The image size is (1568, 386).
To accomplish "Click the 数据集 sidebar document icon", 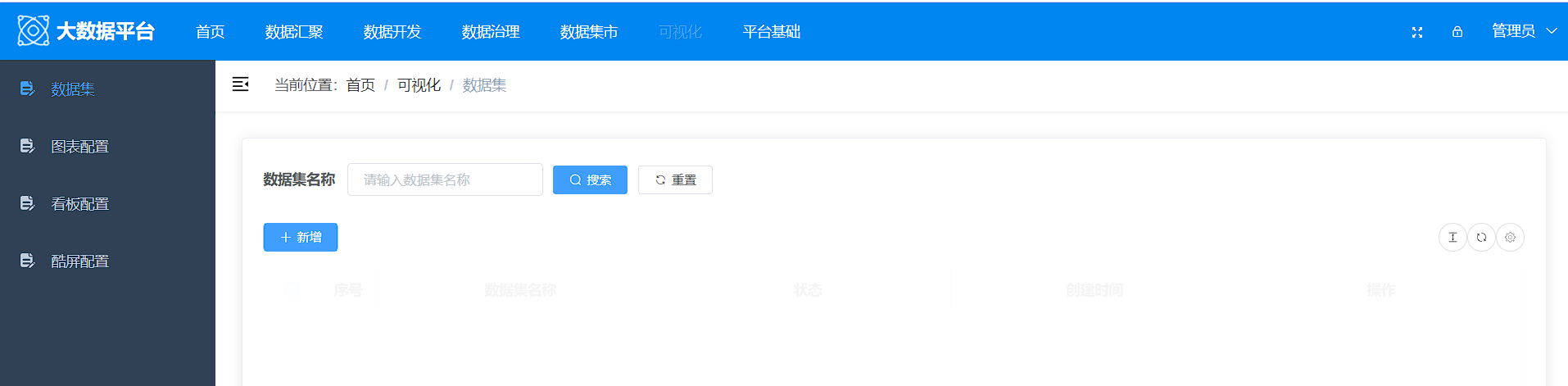I will [x=27, y=89].
